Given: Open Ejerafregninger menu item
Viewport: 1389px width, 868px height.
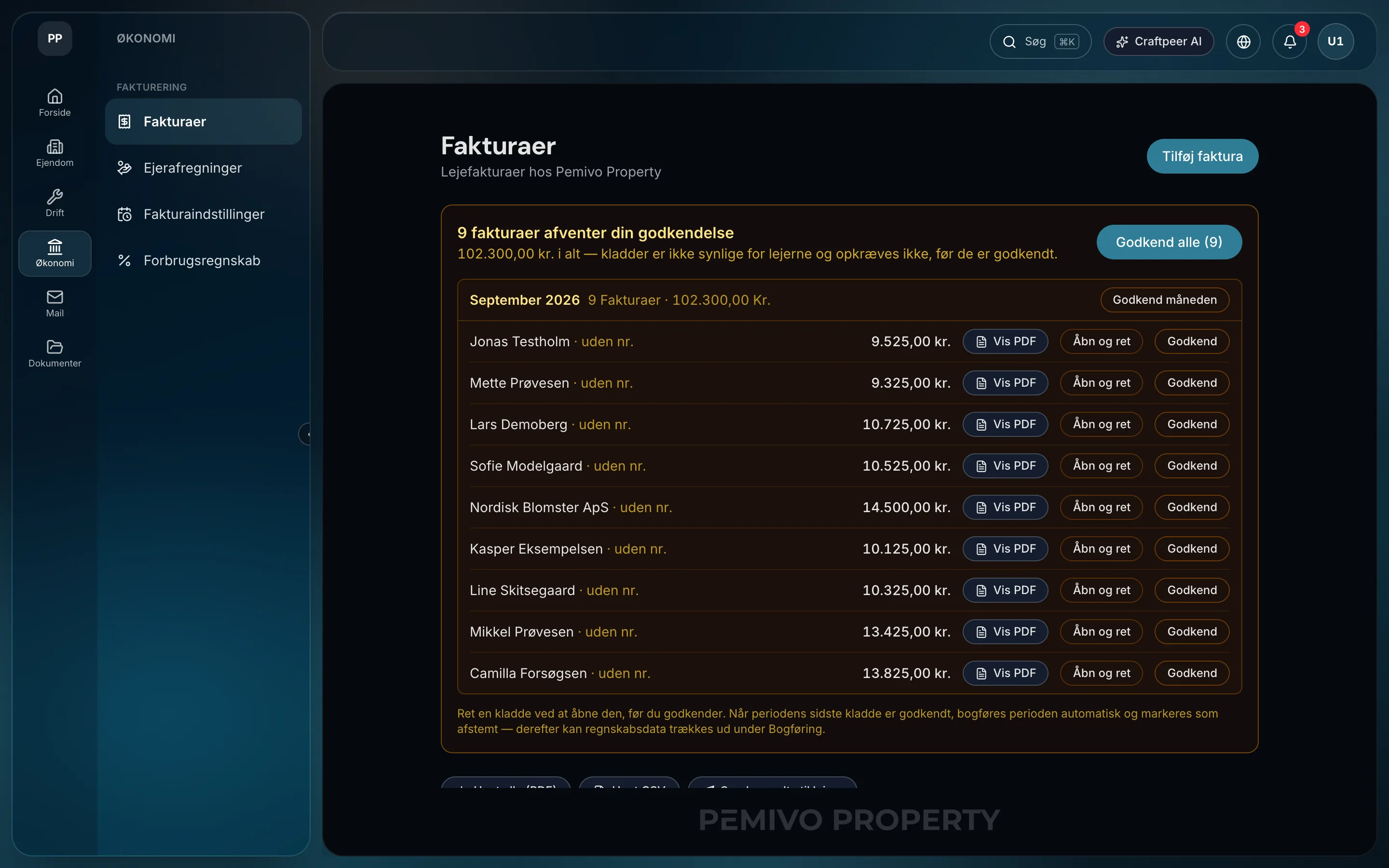Looking at the screenshot, I should (203, 168).
